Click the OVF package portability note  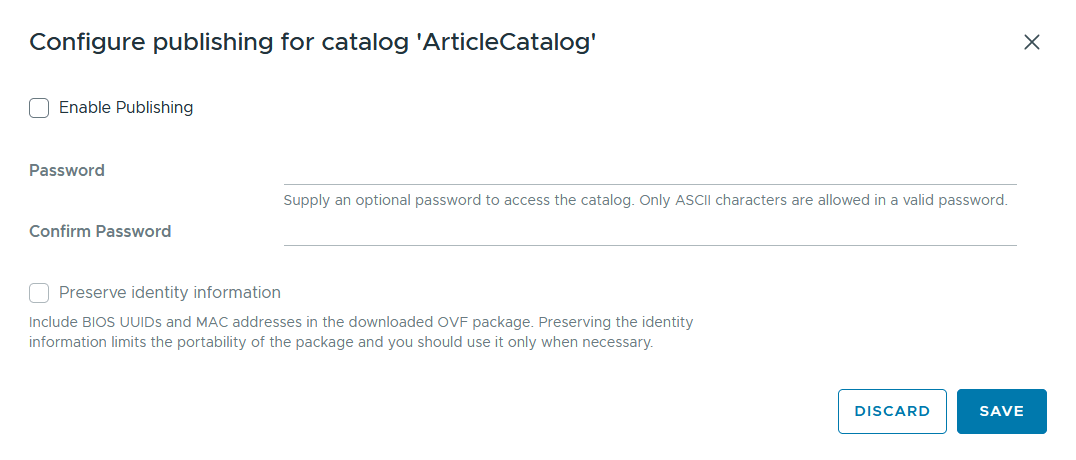pos(361,332)
